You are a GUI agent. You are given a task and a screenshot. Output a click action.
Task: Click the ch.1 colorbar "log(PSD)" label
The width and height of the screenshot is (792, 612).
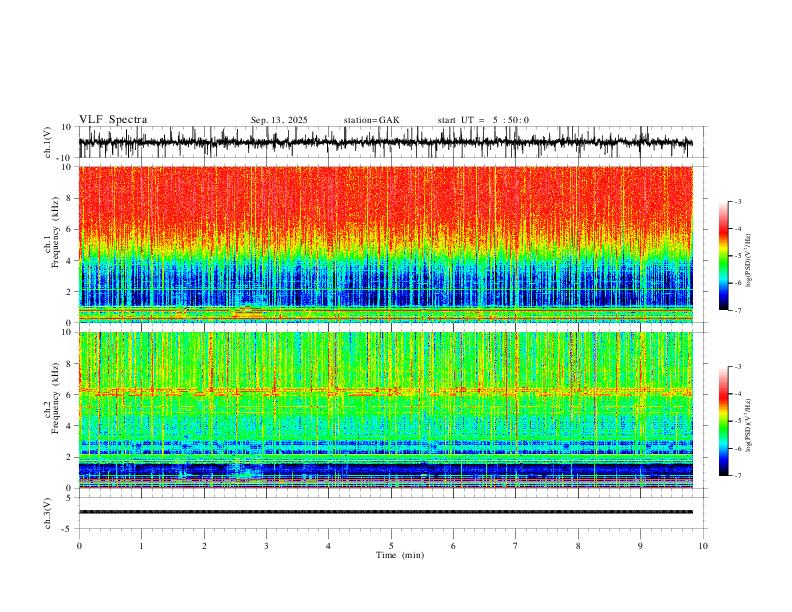[x=748, y=261]
